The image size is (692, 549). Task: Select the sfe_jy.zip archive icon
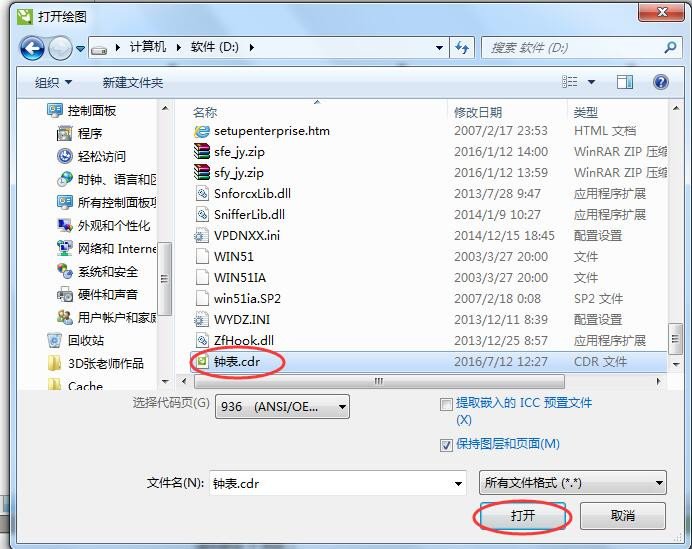(202, 151)
